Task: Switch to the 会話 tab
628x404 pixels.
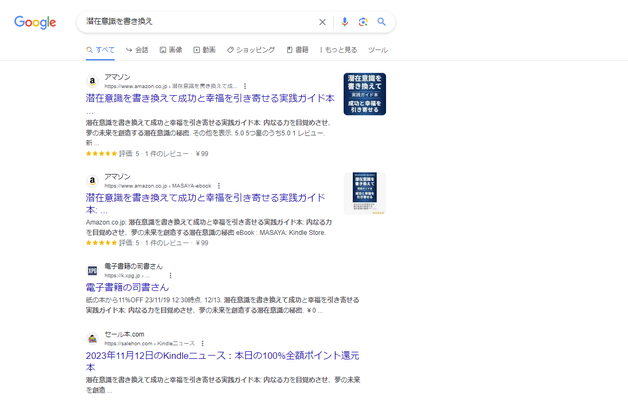Action: (137, 50)
